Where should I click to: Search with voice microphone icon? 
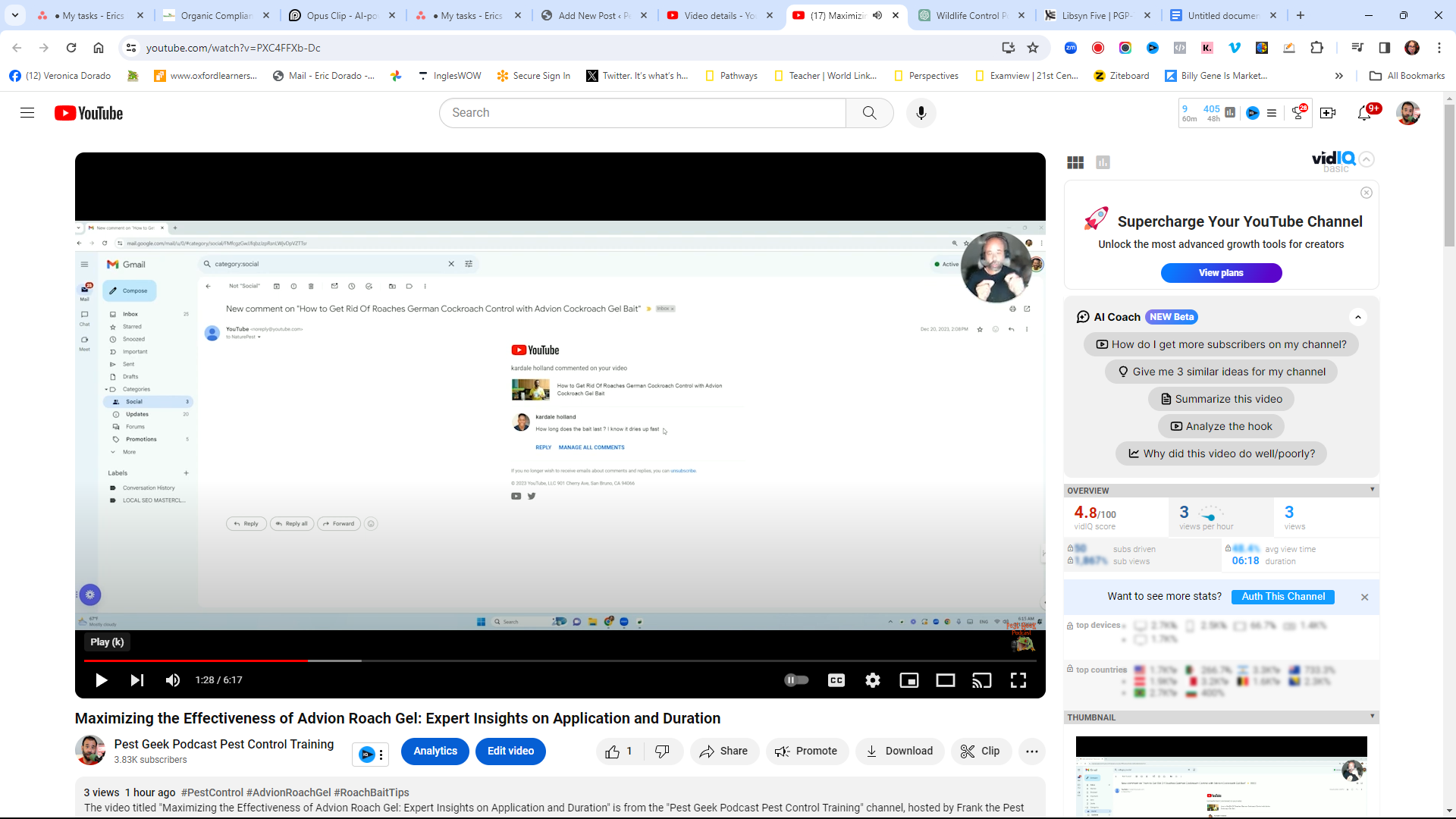(921, 113)
